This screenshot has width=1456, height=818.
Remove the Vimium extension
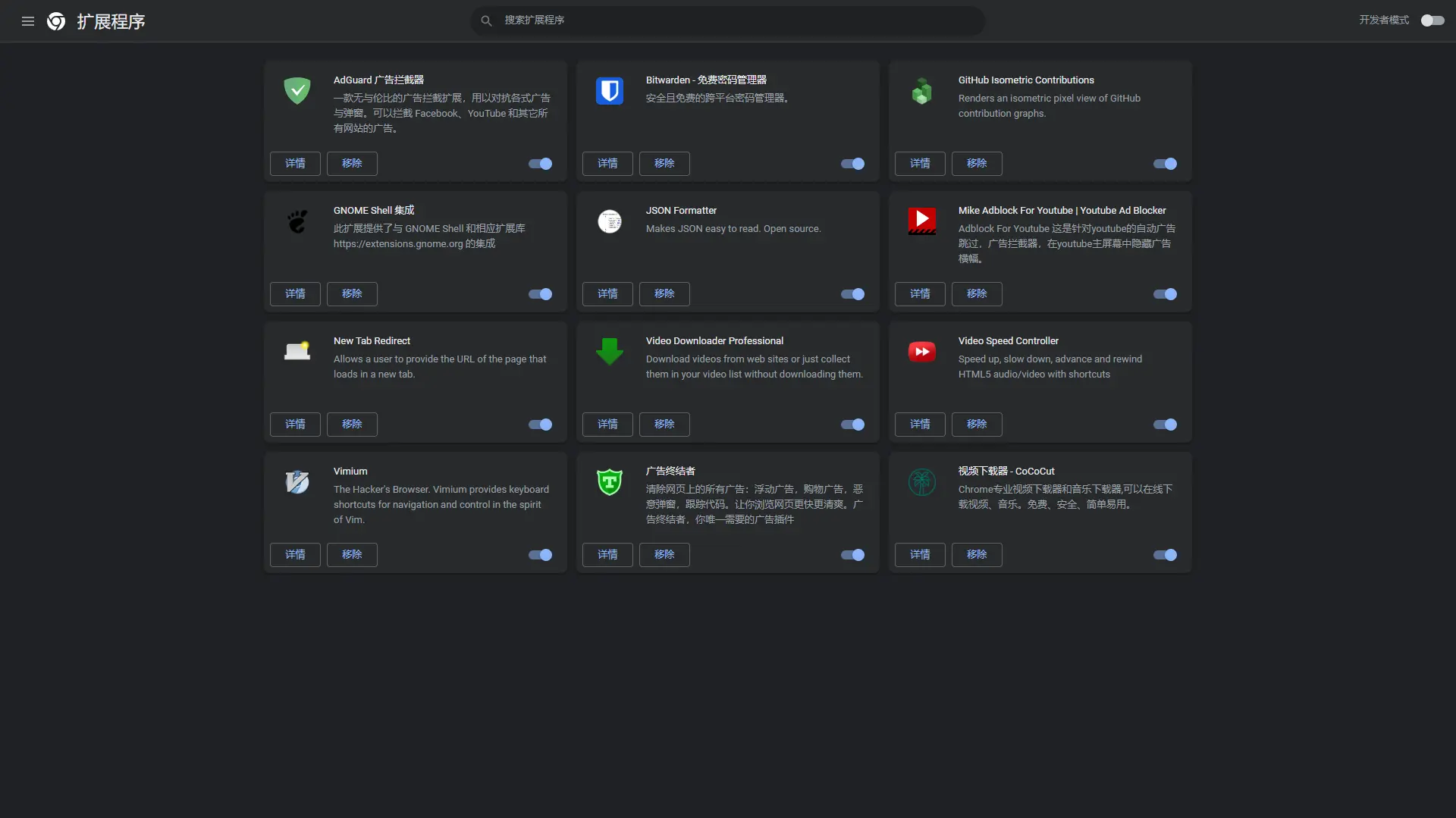coord(352,555)
